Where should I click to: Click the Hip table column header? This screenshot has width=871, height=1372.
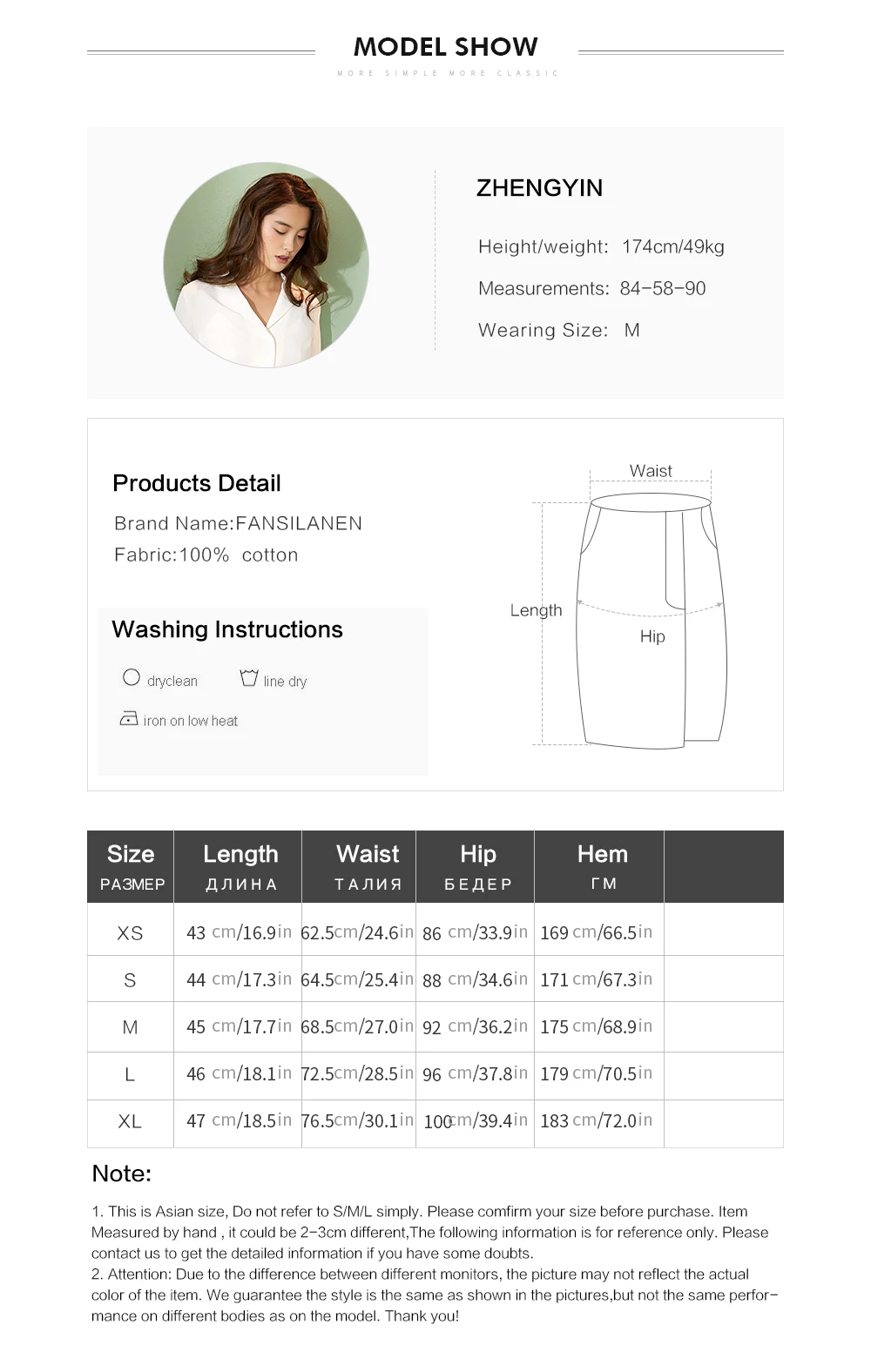click(x=477, y=866)
